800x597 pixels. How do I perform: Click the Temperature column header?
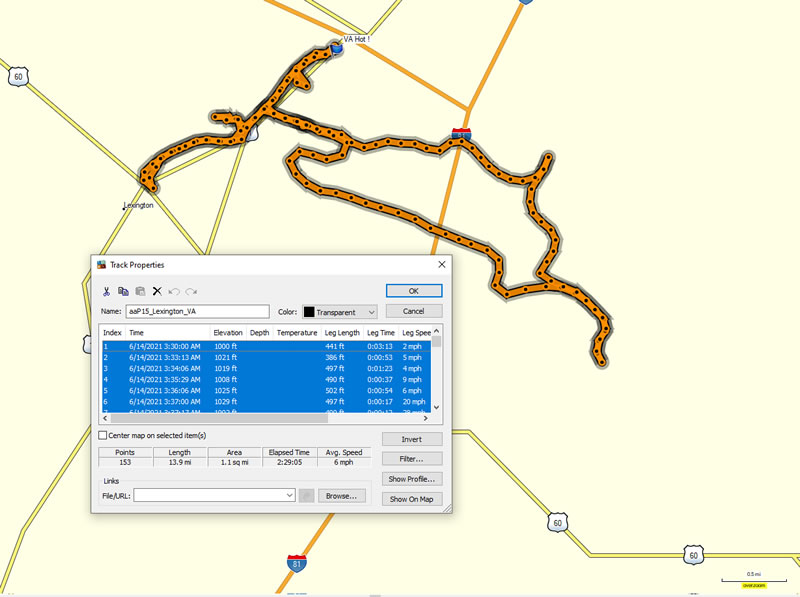coord(297,333)
